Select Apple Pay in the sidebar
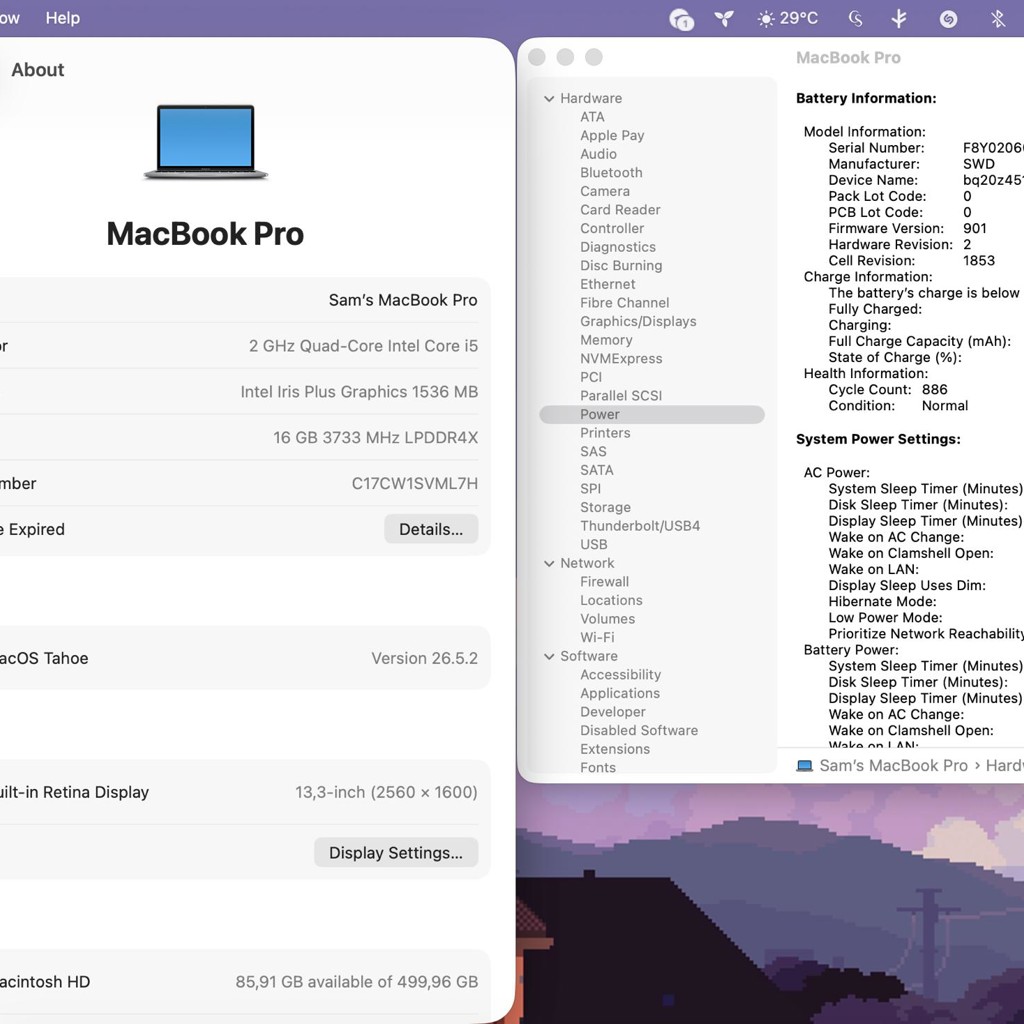 click(612, 135)
